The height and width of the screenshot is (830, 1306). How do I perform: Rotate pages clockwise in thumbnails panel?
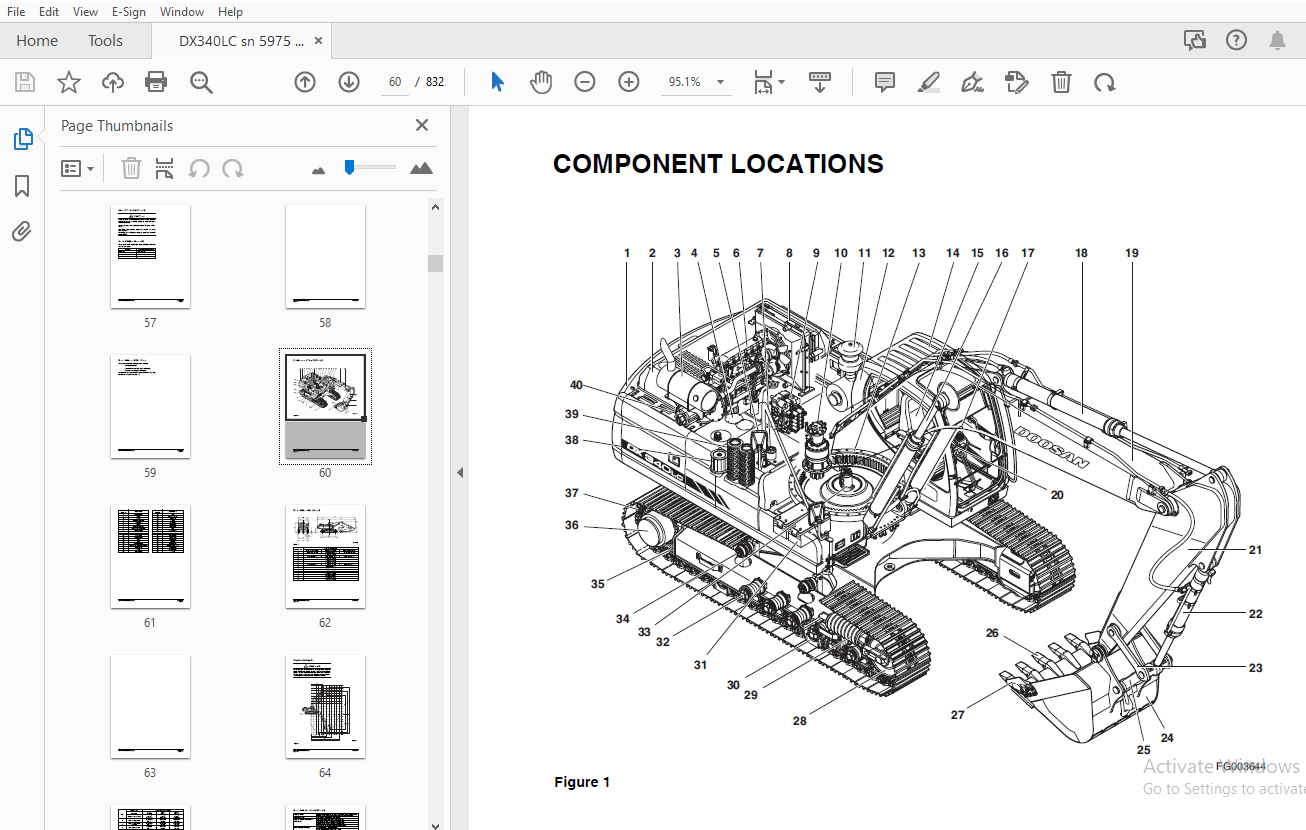(x=233, y=168)
